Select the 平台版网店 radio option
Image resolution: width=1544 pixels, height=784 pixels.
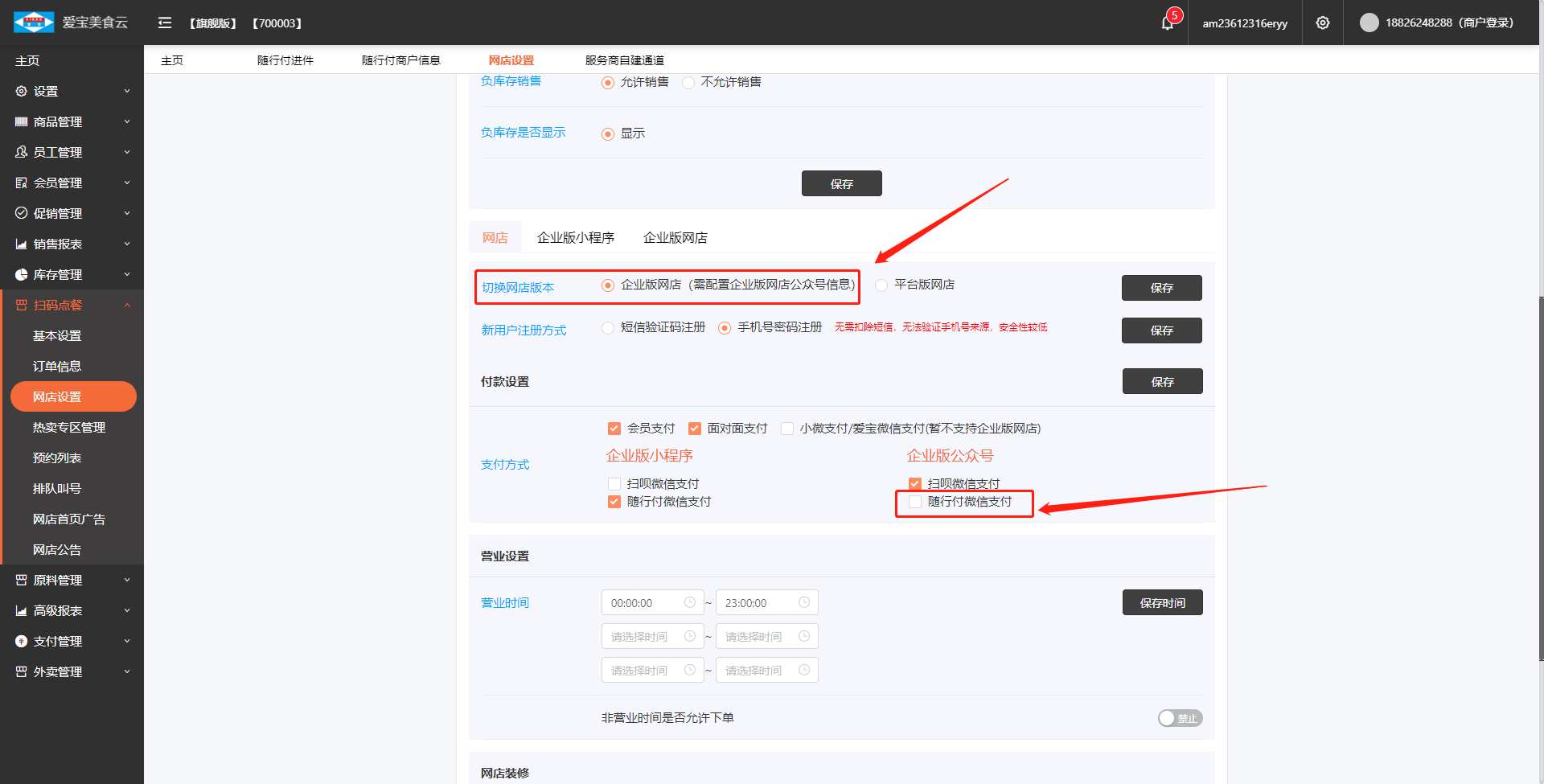[x=882, y=285]
